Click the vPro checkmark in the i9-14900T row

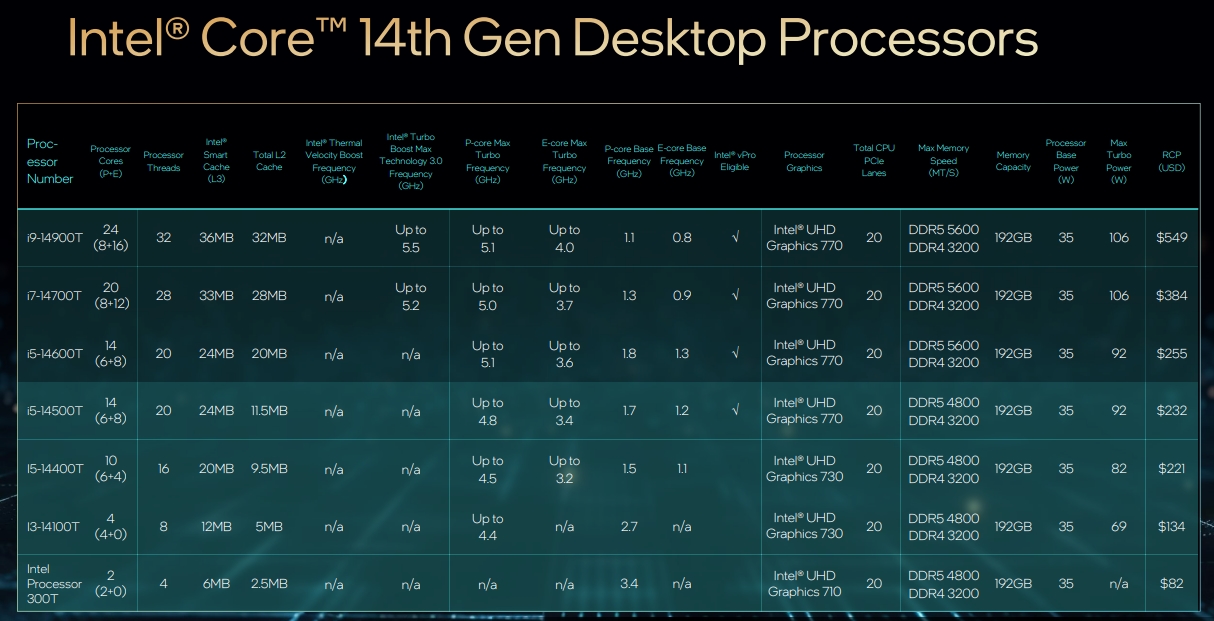coord(735,238)
